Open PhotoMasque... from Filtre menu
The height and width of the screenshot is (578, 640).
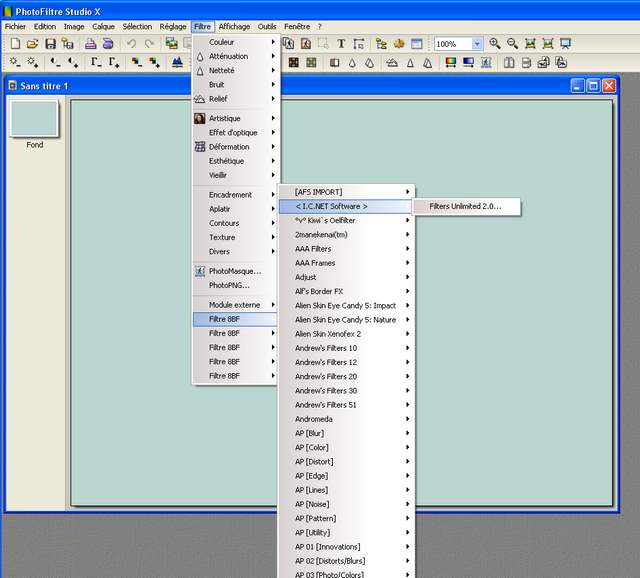(236, 271)
